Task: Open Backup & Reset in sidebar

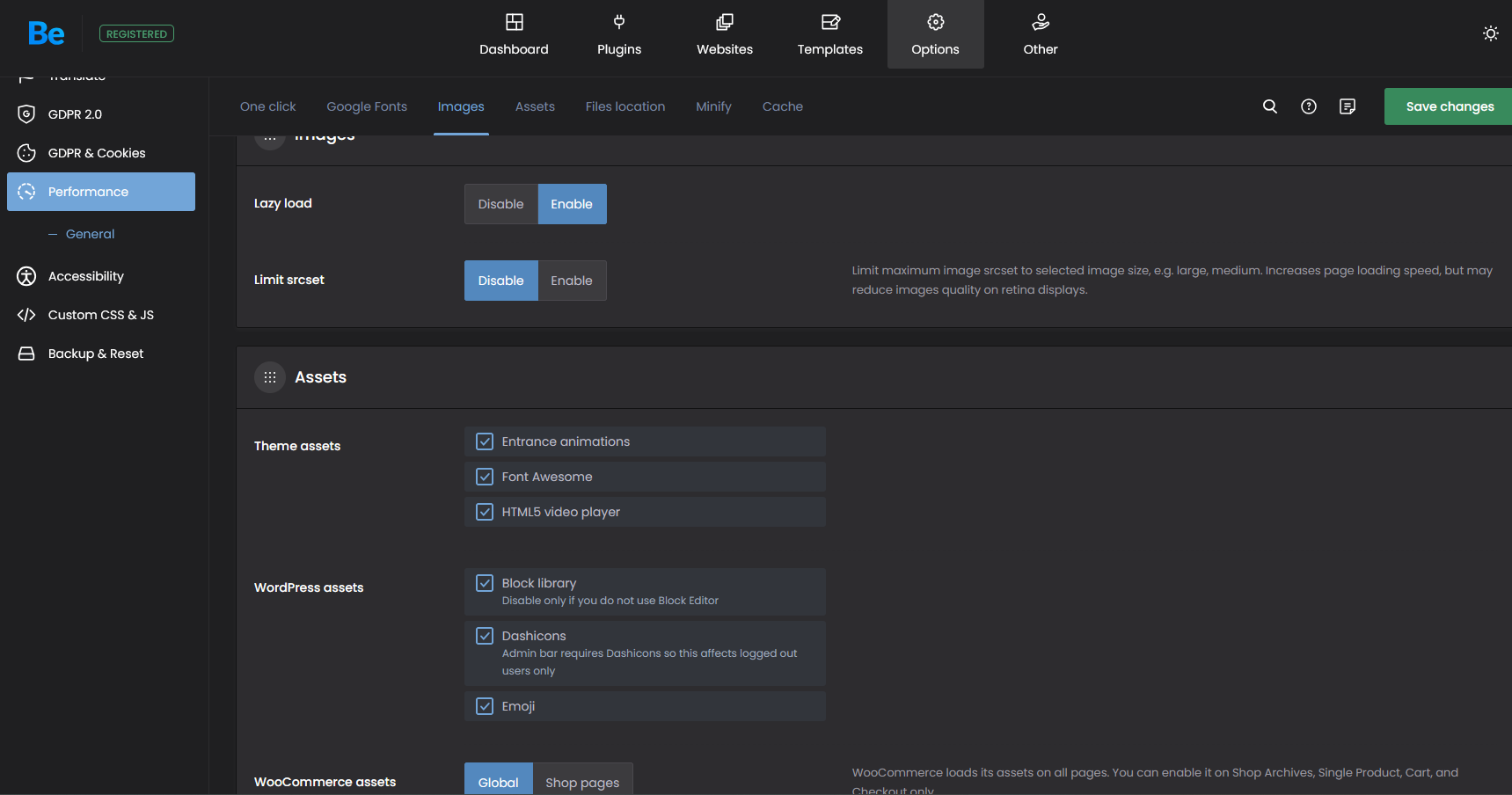Action: coord(96,354)
